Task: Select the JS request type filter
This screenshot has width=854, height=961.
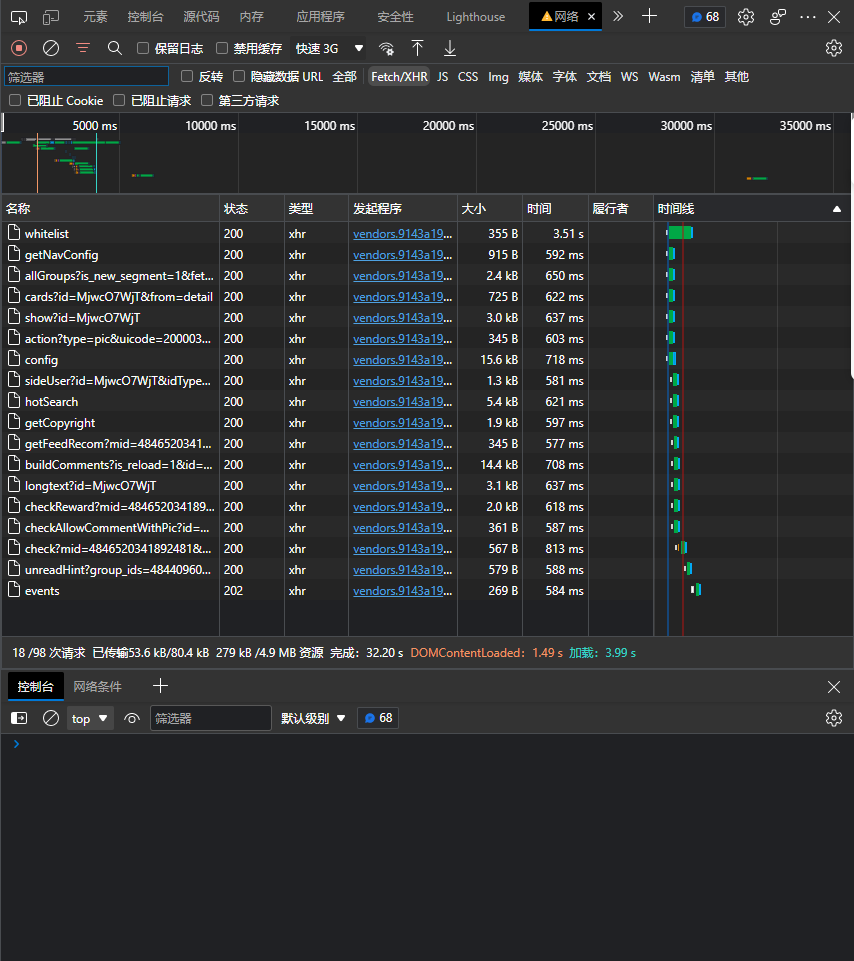Action: point(443,77)
